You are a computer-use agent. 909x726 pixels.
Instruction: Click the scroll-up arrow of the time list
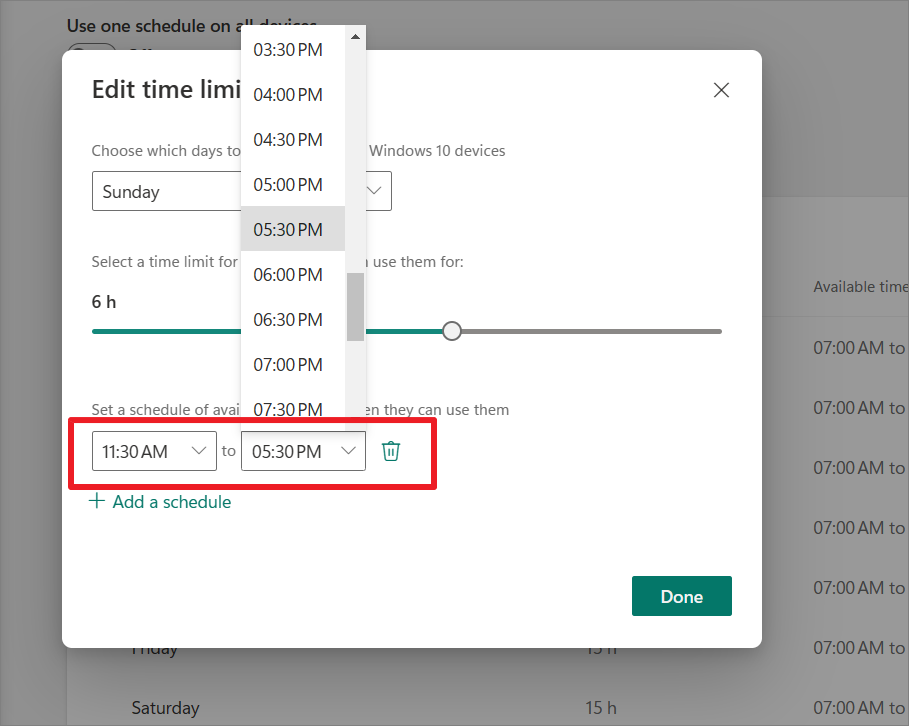355,37
